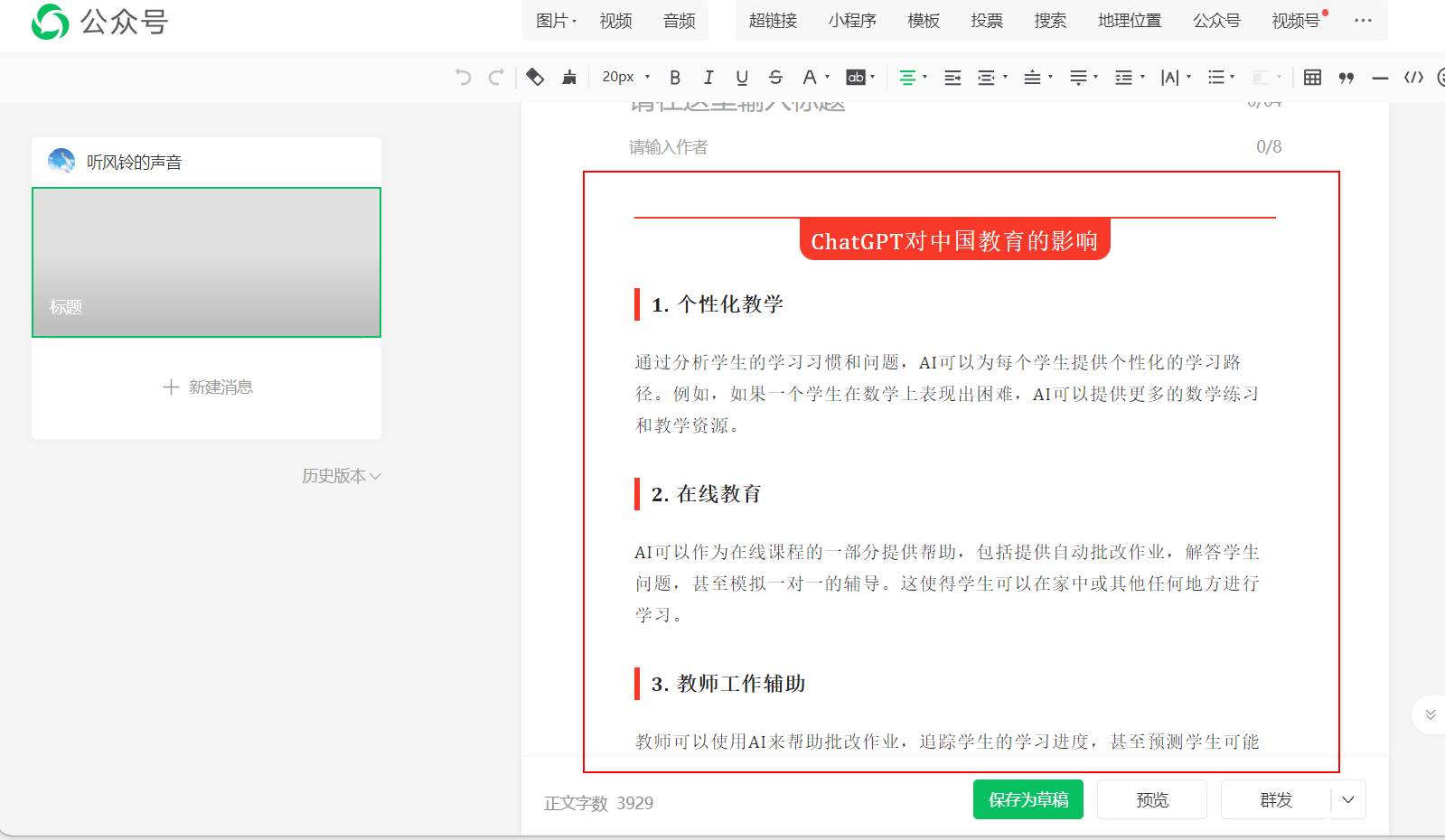The image size is (1445, 840).
Task: Insert a table
Action: (x=1313, y=78)
